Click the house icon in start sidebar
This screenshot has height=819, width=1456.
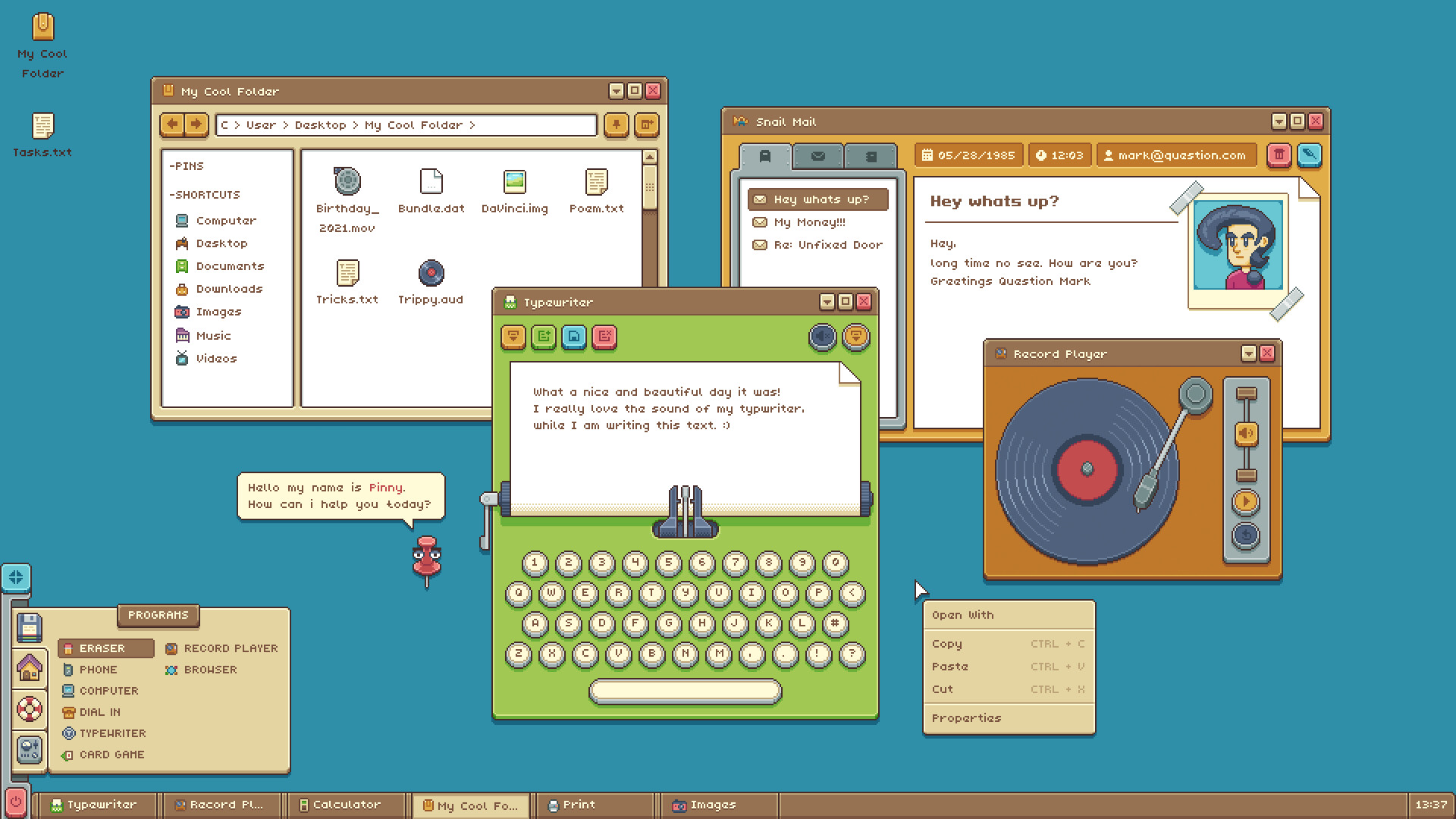tap(30, 669)
